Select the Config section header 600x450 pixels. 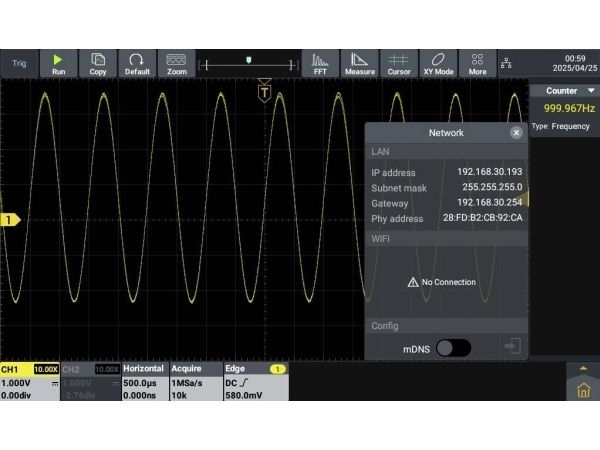click(446, 326)
